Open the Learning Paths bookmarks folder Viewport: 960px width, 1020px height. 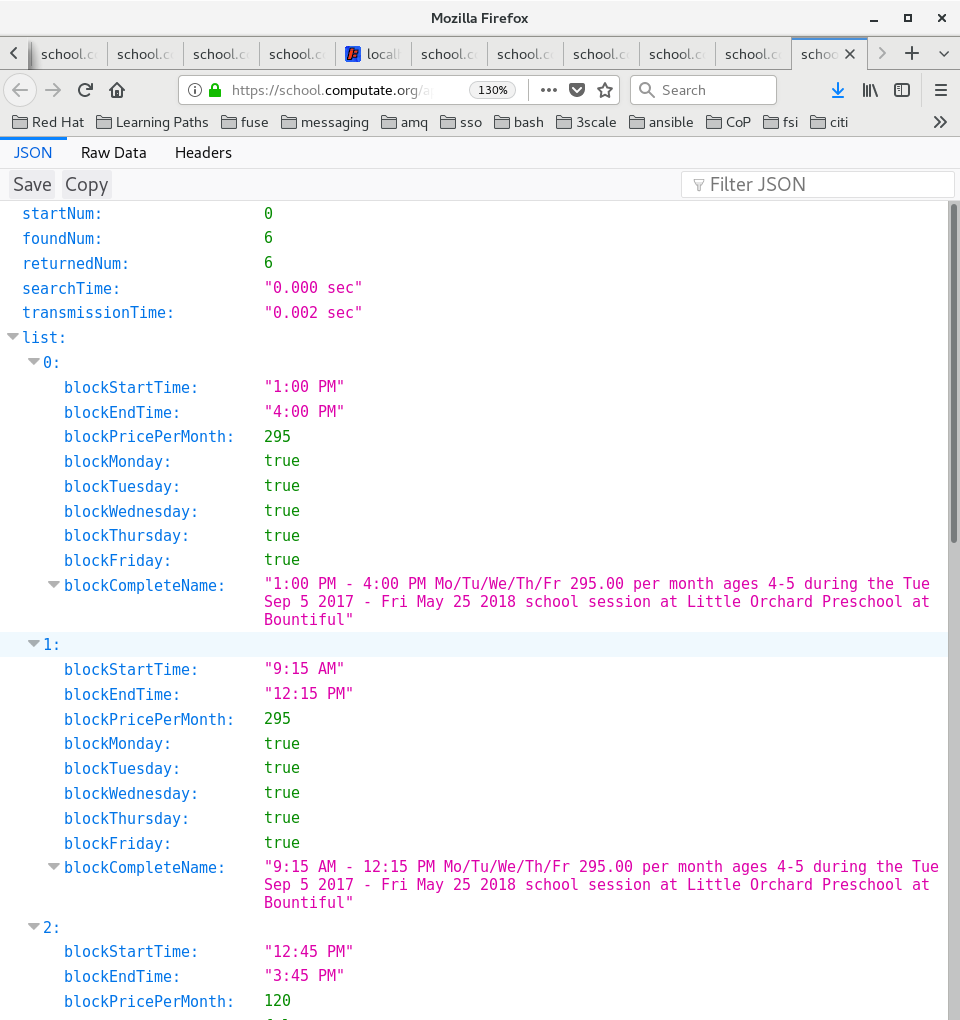coord(152,122)
